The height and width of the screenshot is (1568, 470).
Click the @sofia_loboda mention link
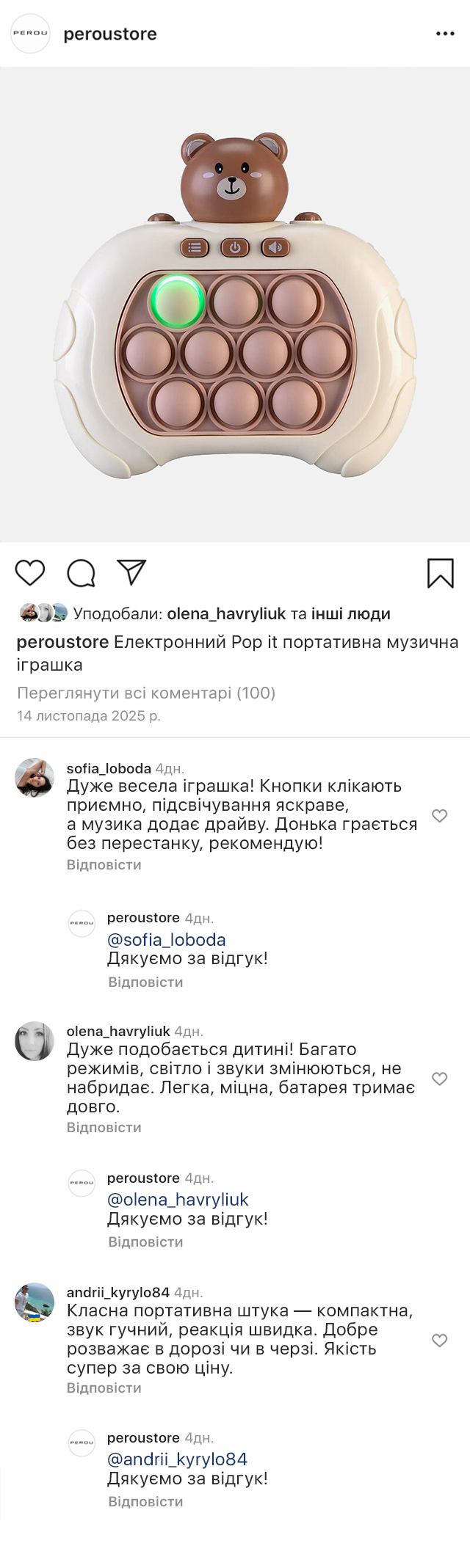click(x=167, y=939)
